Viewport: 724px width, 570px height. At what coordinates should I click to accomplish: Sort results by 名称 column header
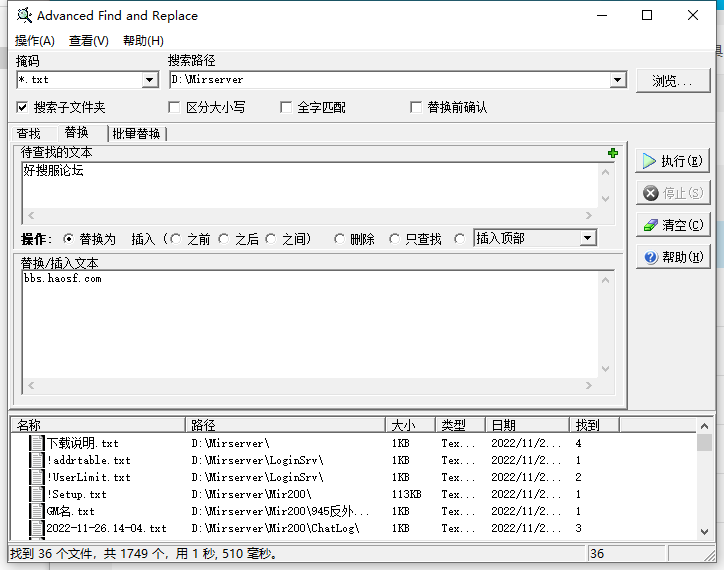[98, 425]
